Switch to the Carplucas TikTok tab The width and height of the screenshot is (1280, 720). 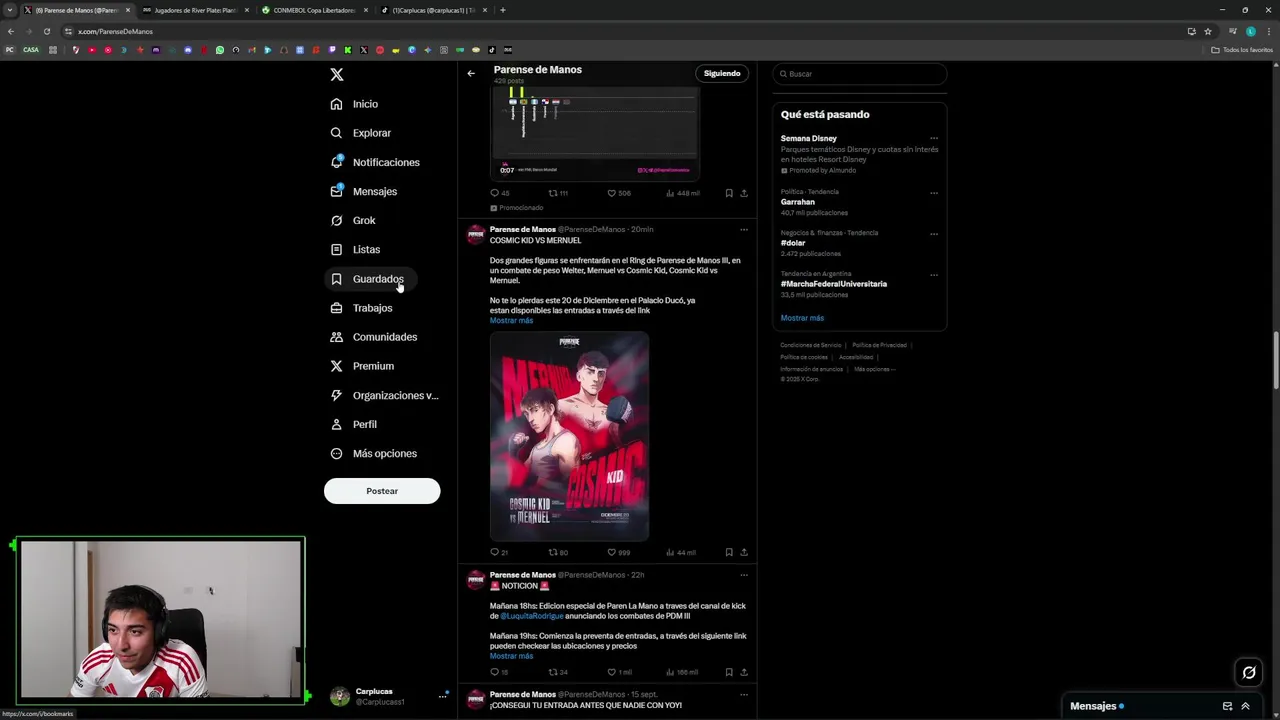pyautogui.click(x=431, y=10)
